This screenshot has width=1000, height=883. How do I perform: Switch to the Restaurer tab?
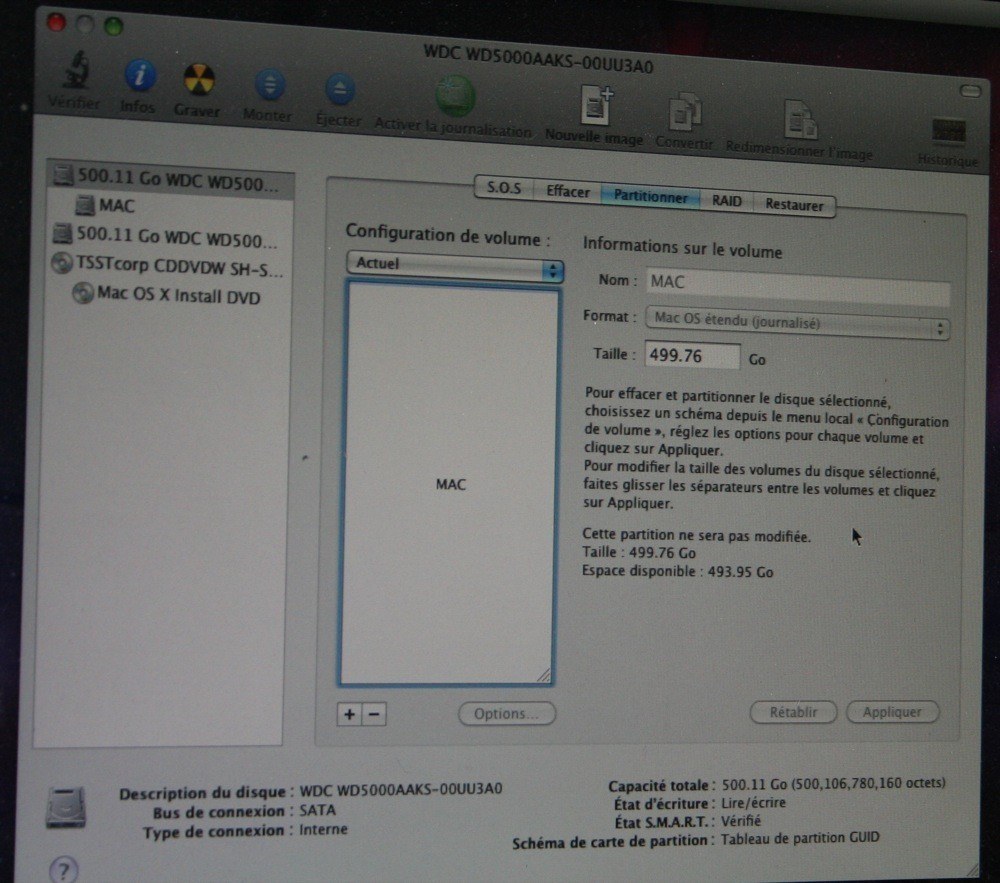click(794, 205)
